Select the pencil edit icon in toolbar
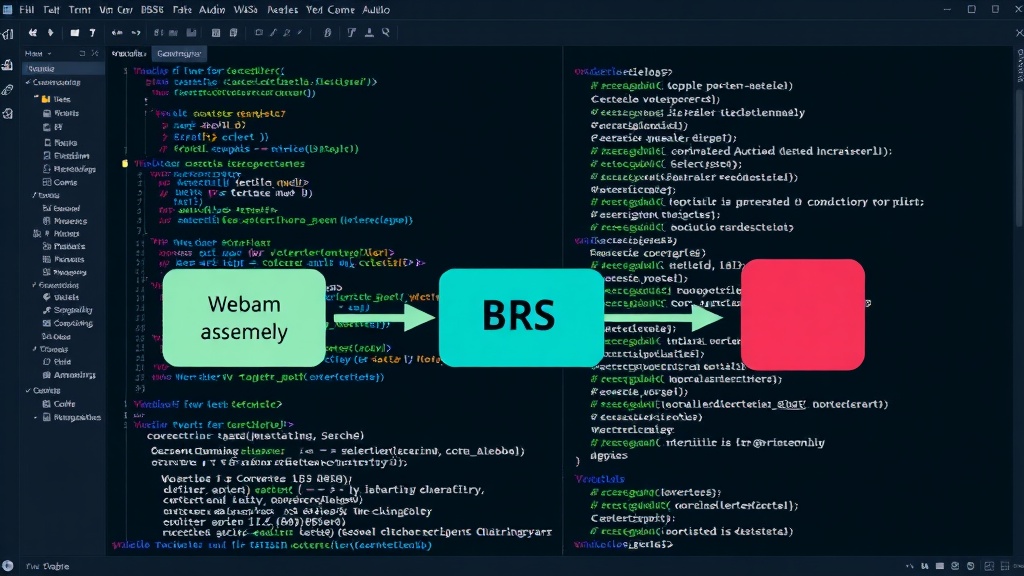The height and width of the screenshot is (576, 1024). click(273, 33)
